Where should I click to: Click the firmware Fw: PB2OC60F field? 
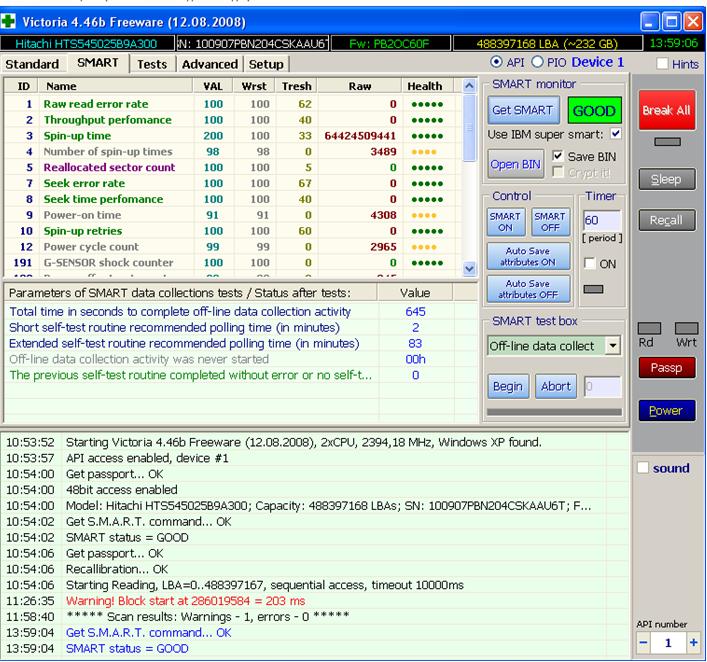tap(390, 44)
